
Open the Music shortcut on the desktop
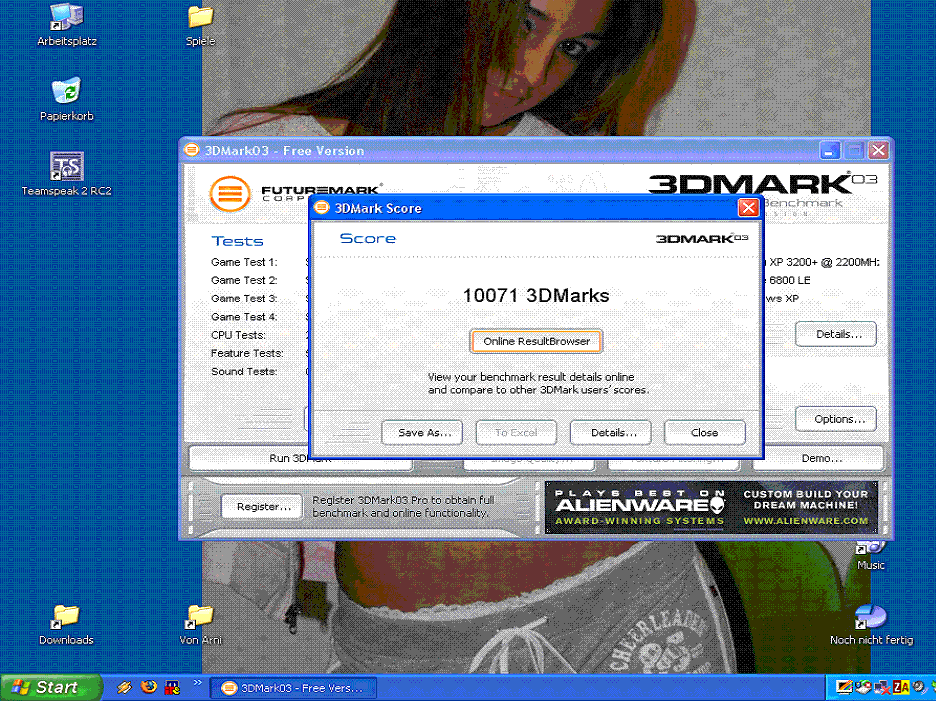pos(871,555)
